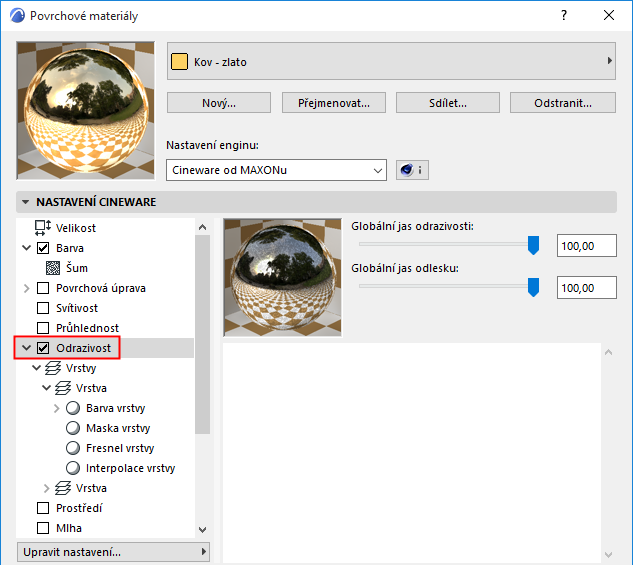Click the Sdílet button
The height and width of the screenshot is (565, 633).
448,103
